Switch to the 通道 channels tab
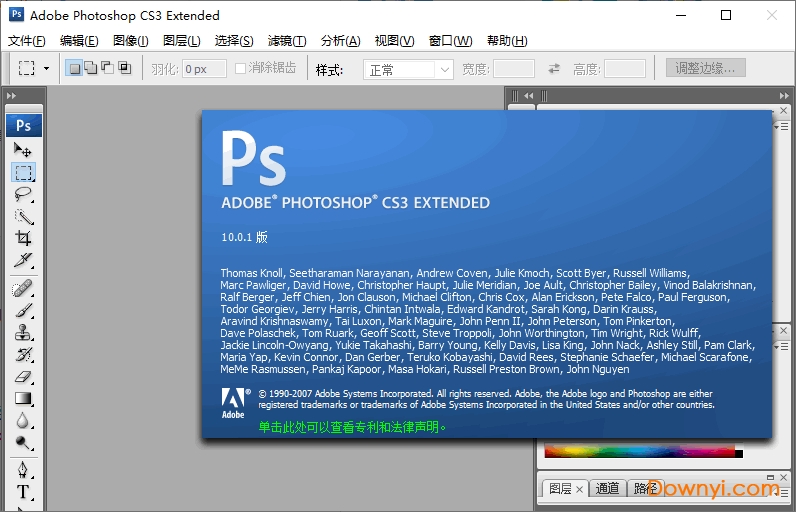 point(607,489)
